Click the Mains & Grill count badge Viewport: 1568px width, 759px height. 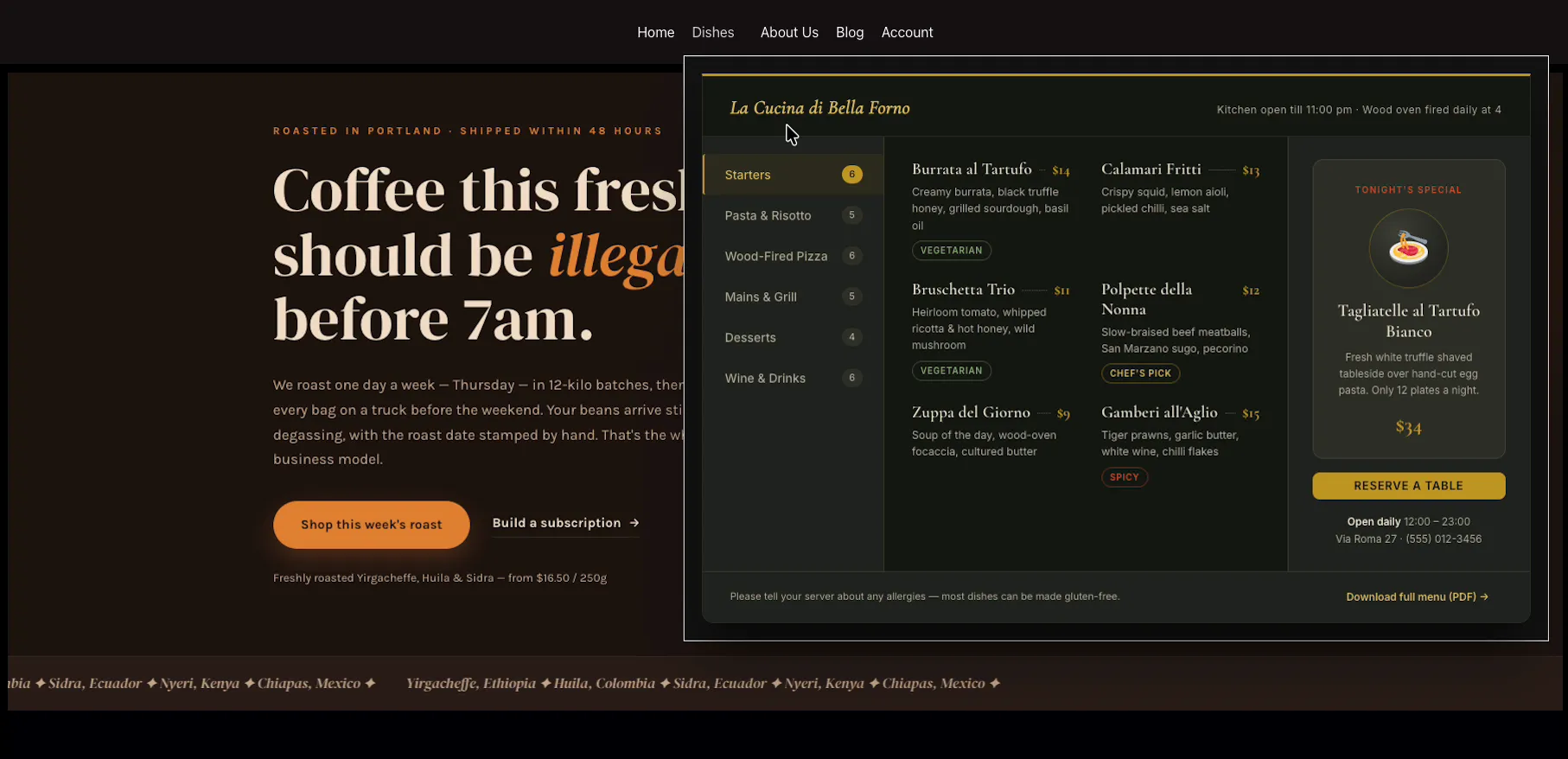click(x=851, y=297)
